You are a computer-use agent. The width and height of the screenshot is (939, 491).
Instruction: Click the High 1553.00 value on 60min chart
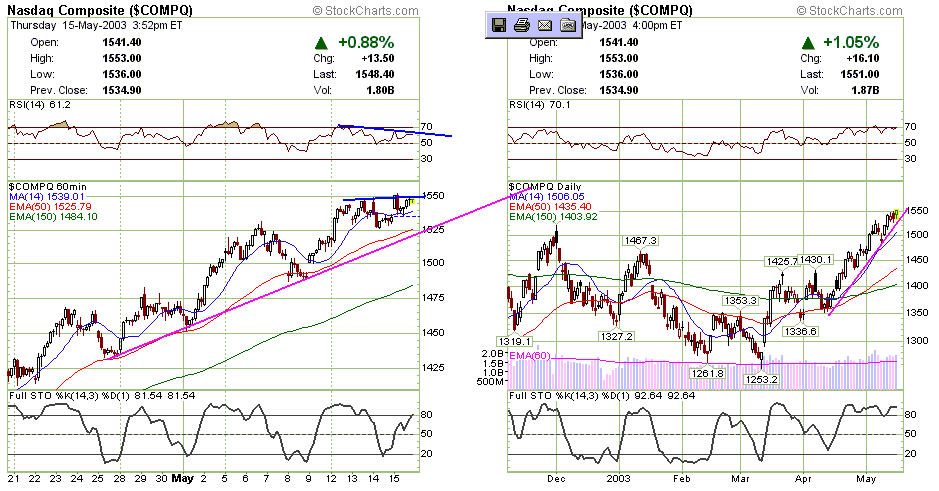[122, 58]
